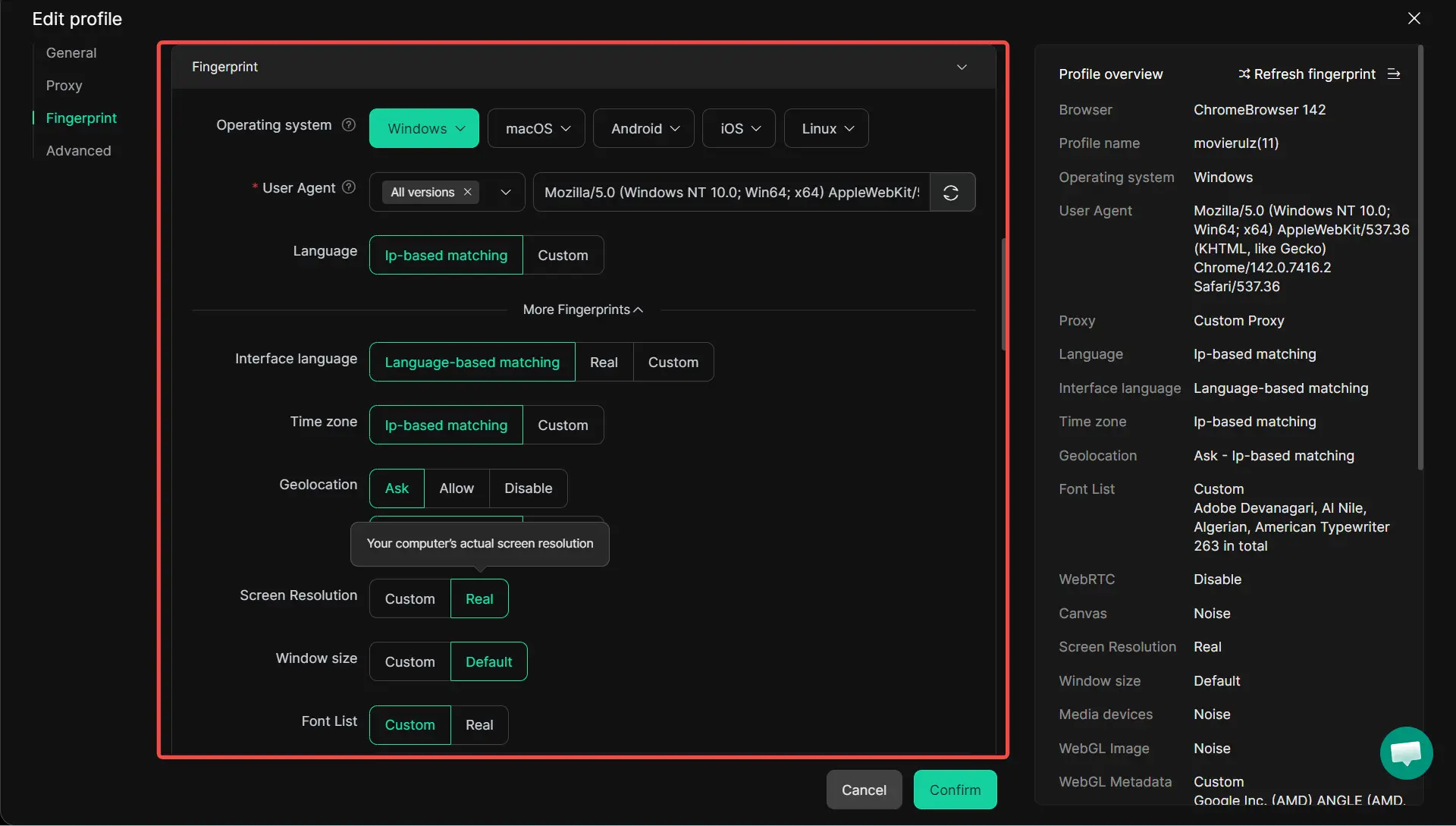Open the macOS version dropdown
1456x826 pixels.
click(x=536, y=129)
